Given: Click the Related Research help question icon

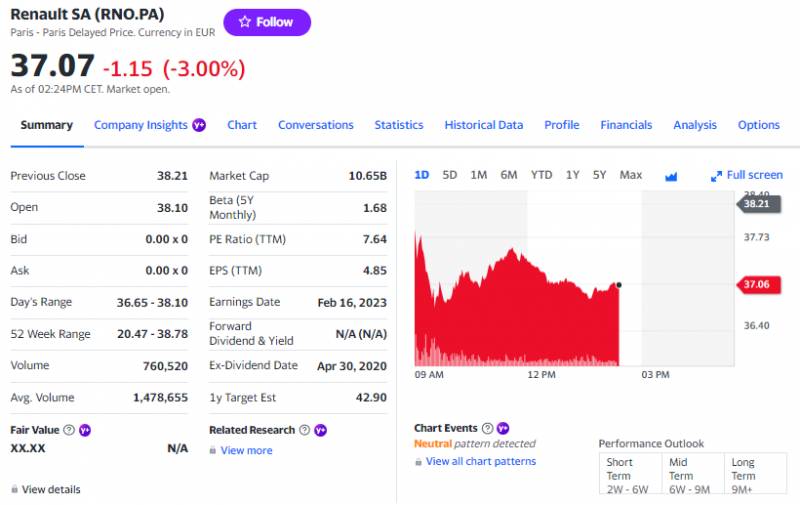Looking at the screenshot, I should click(x=305, y=430).
